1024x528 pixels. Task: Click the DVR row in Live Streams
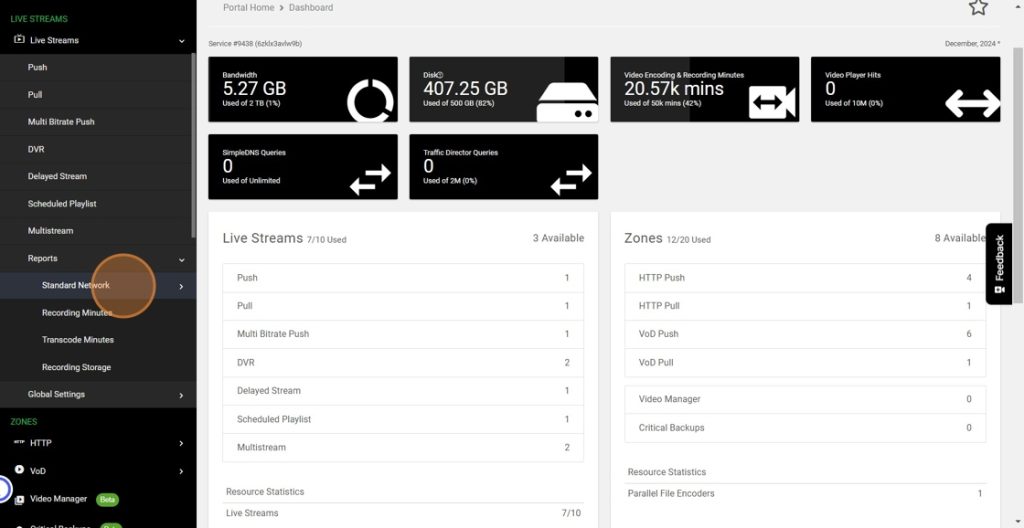pos(403,362)
